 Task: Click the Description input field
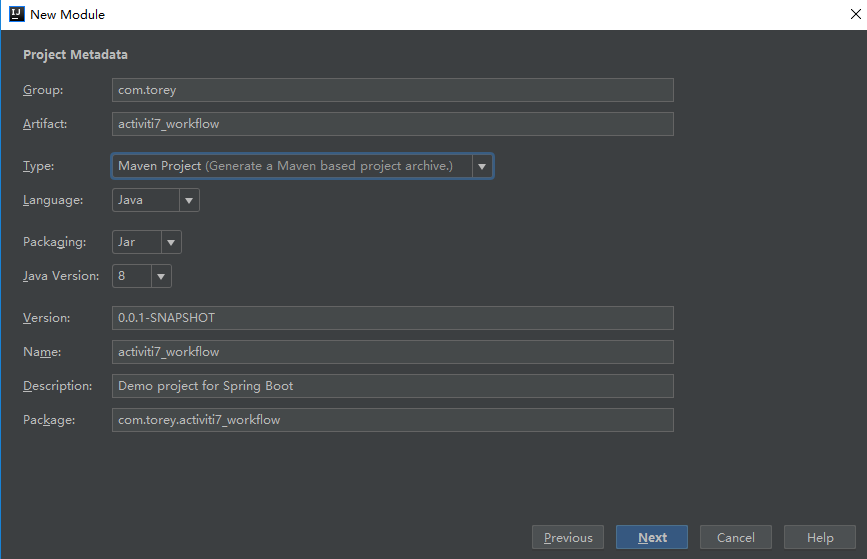pos(393,386)
